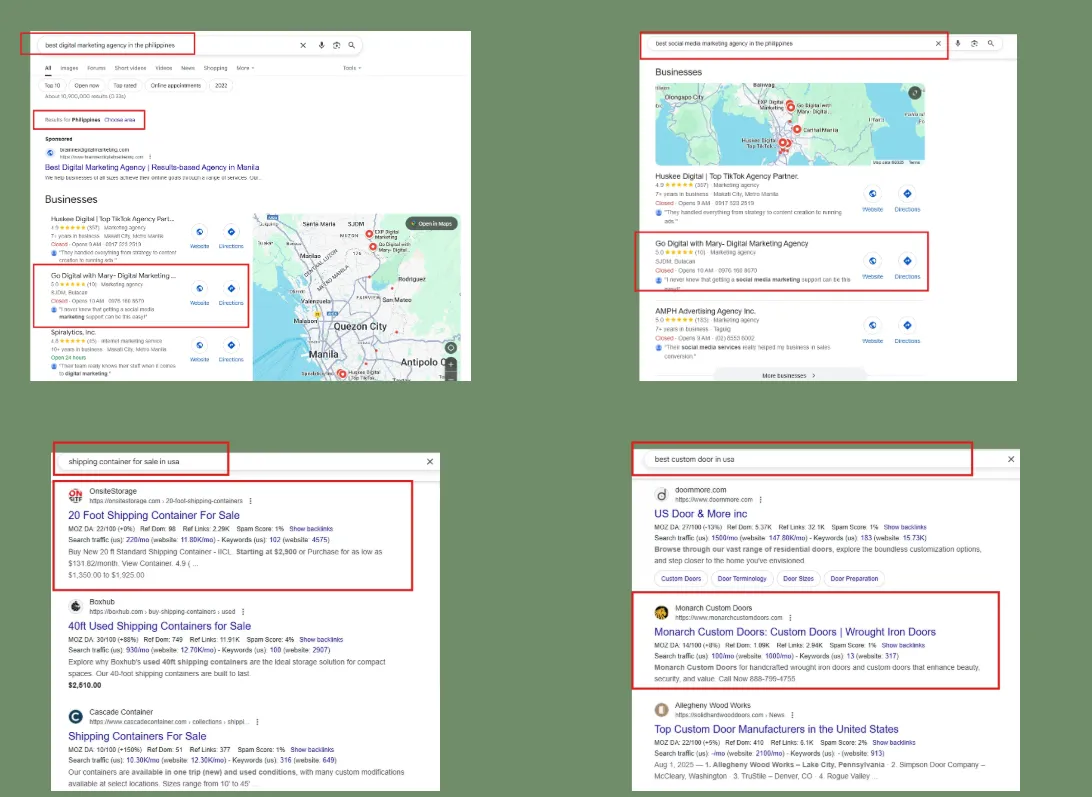The height and width of the screenshot is (797, 1092).
Task: Get directions to Huskee Digital in digital marketing results
Action: click(x=231, y=232)
